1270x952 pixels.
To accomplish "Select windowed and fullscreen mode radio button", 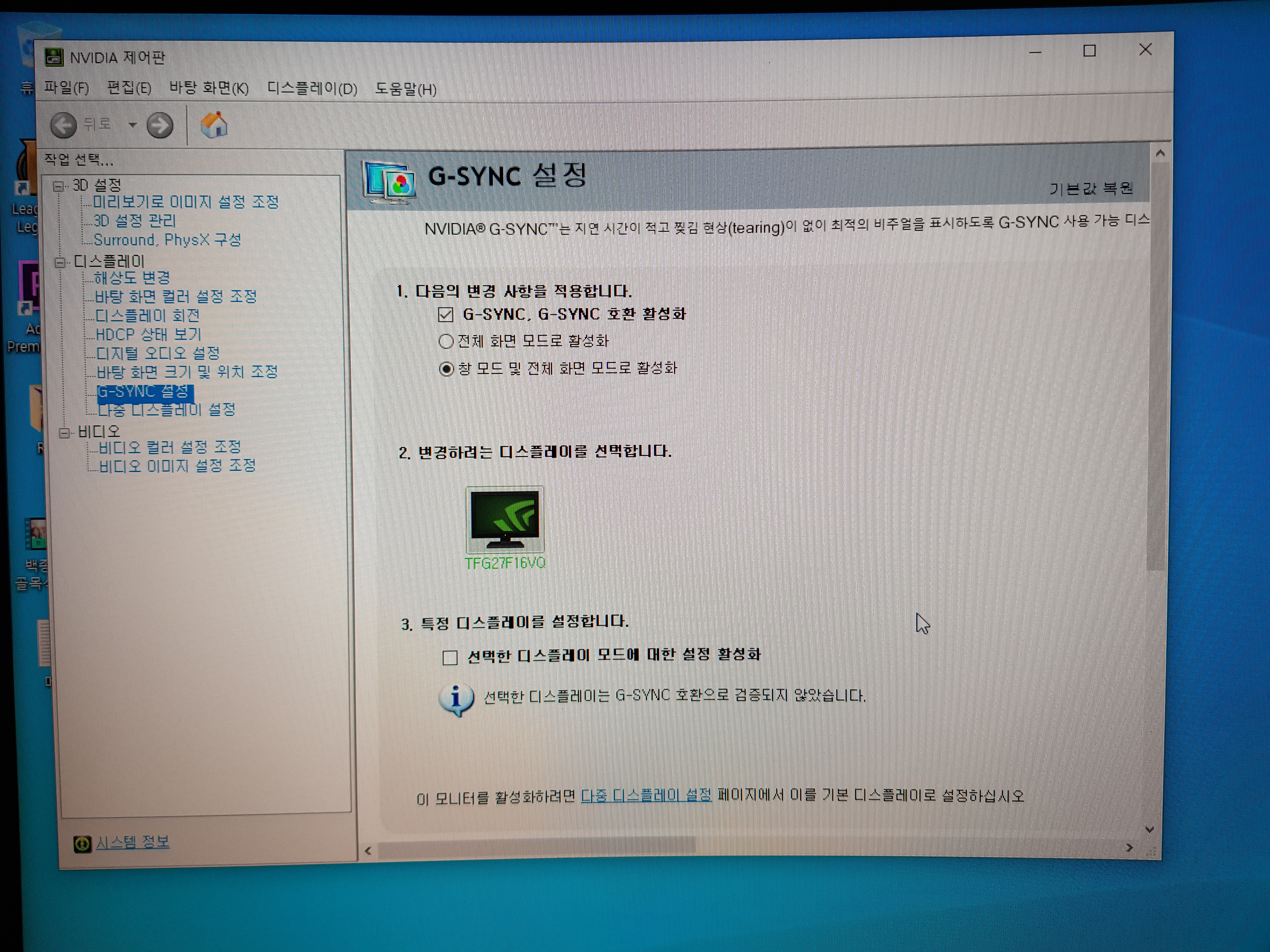I will 446,368.
